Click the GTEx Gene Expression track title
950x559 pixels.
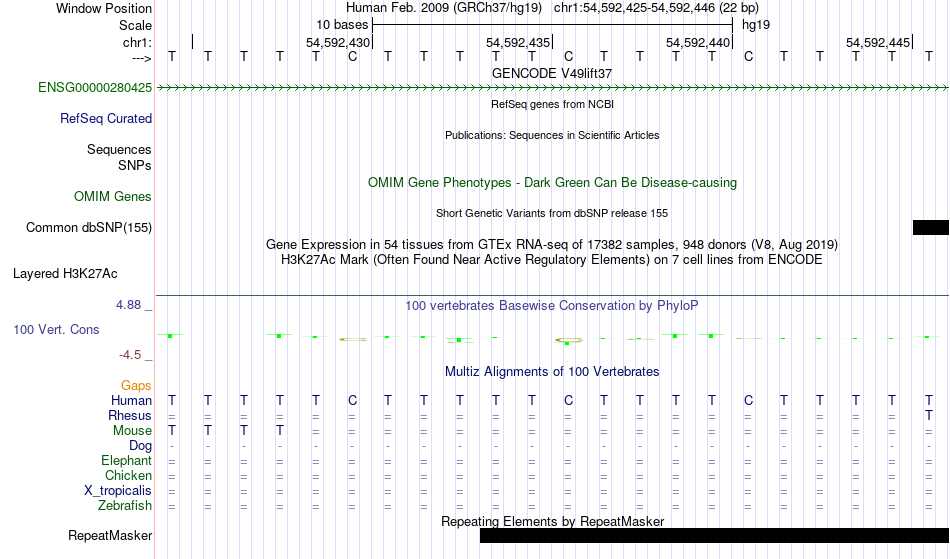552,245
